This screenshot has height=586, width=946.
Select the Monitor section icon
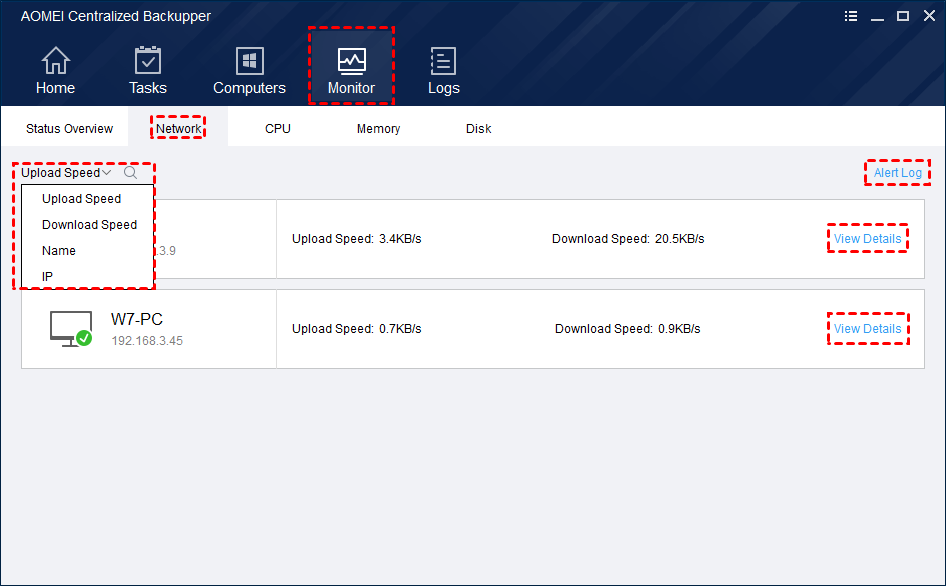(x=351, y=61)
